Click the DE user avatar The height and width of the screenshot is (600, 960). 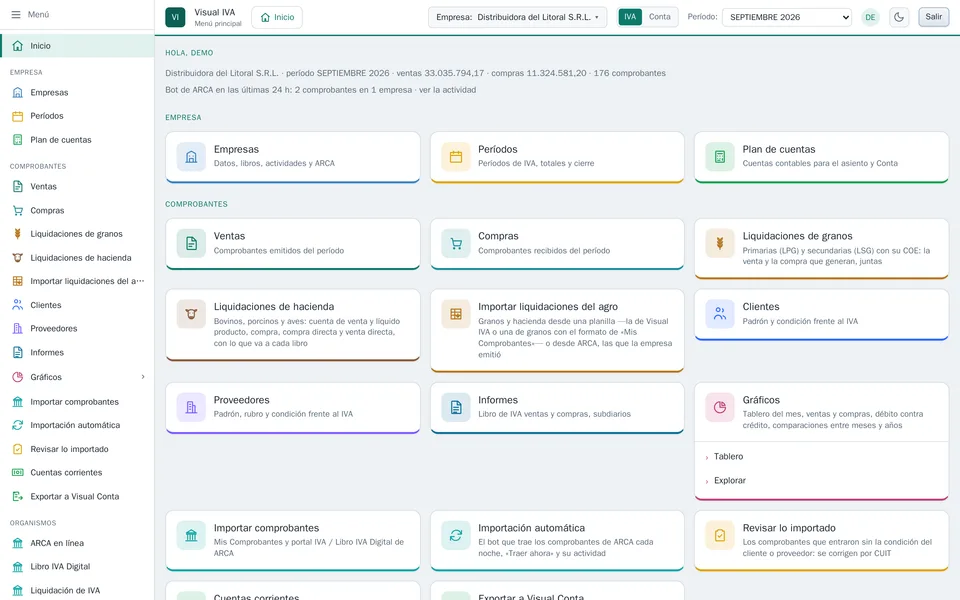point(870,17)
